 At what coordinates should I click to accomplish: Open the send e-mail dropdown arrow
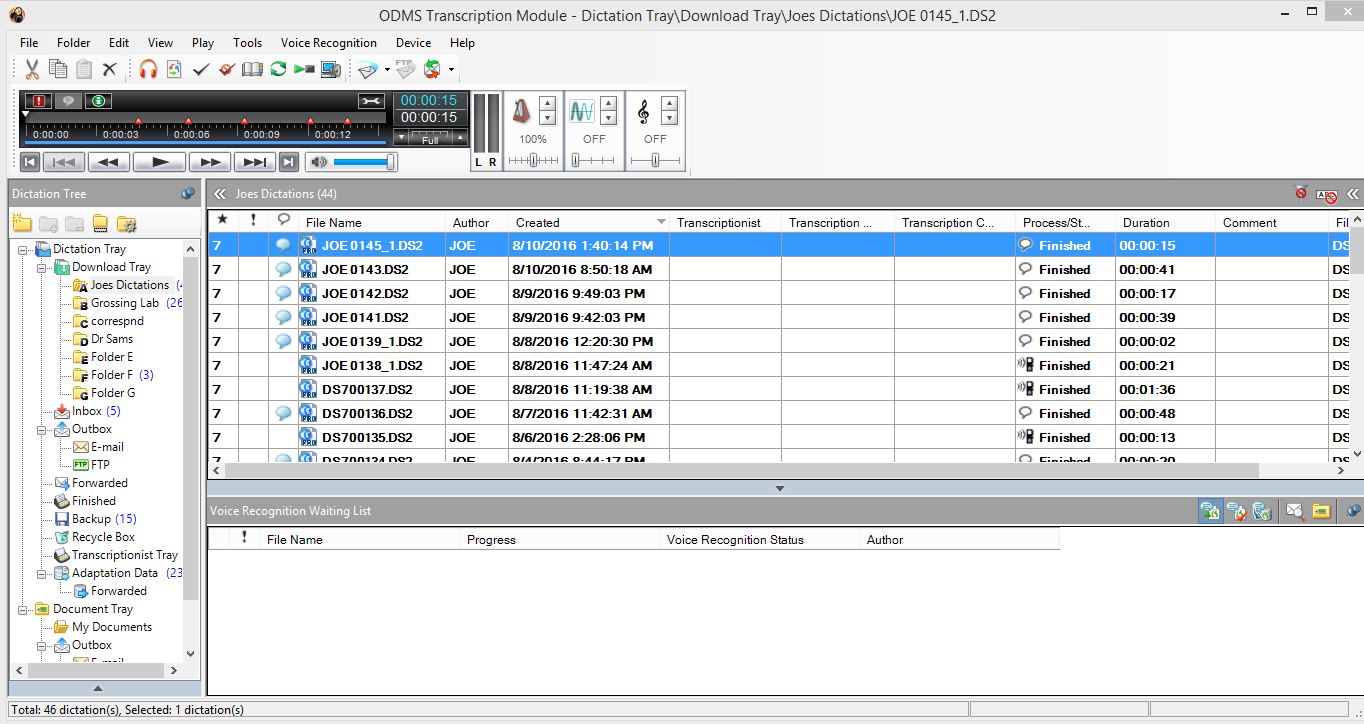pos(387,70)
